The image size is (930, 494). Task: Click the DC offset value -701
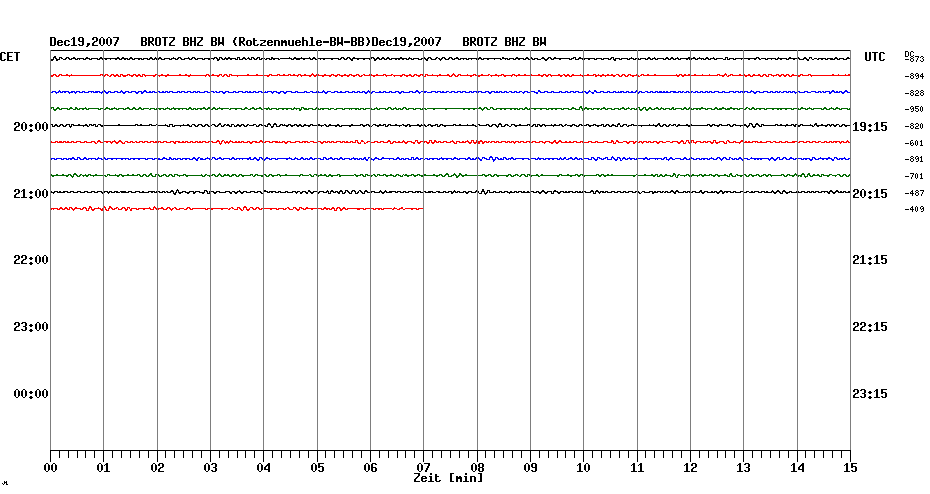pyautogui.click(x=914, y=176)
